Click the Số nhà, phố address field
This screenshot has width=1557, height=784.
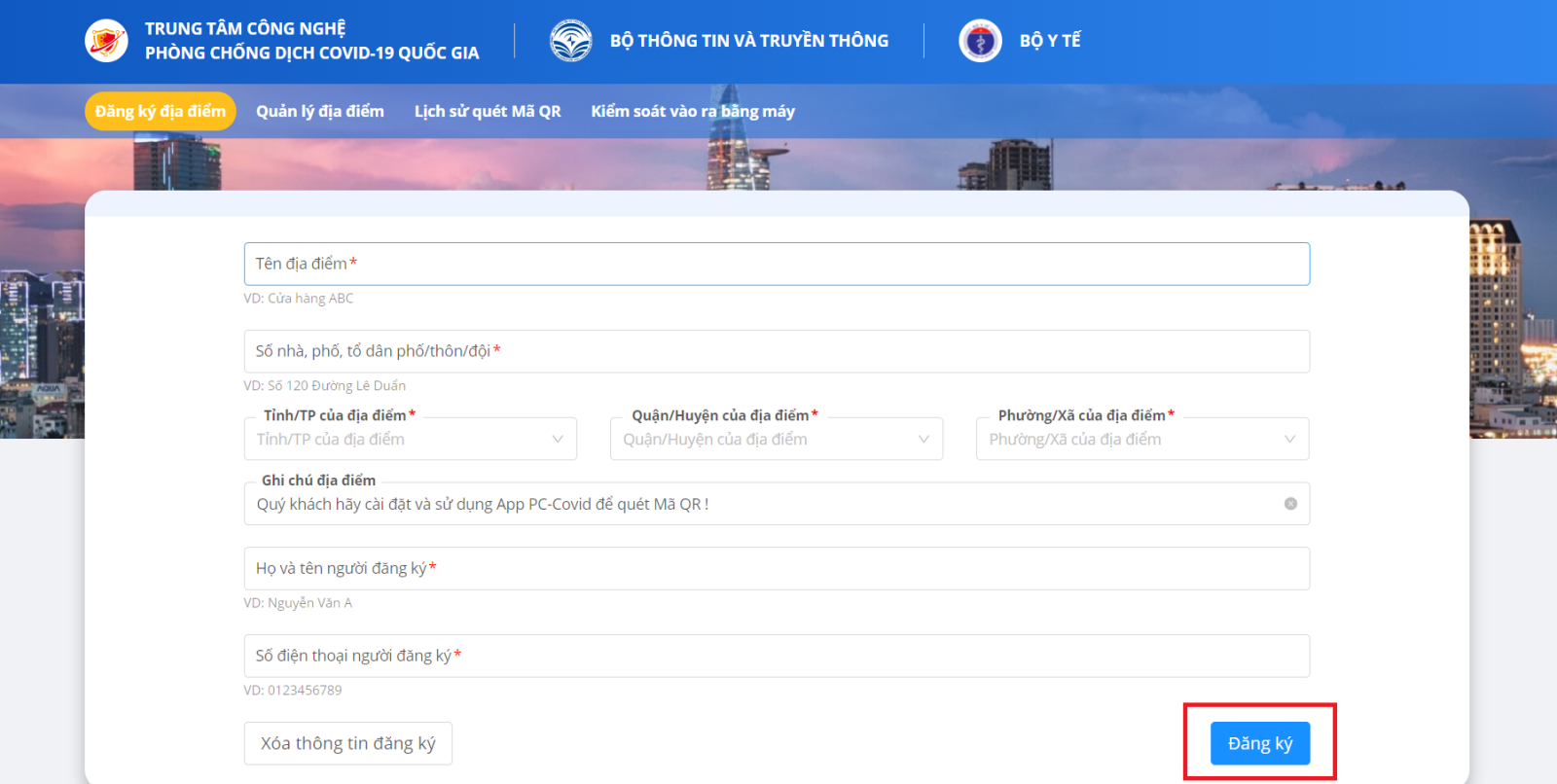[777, 351]
